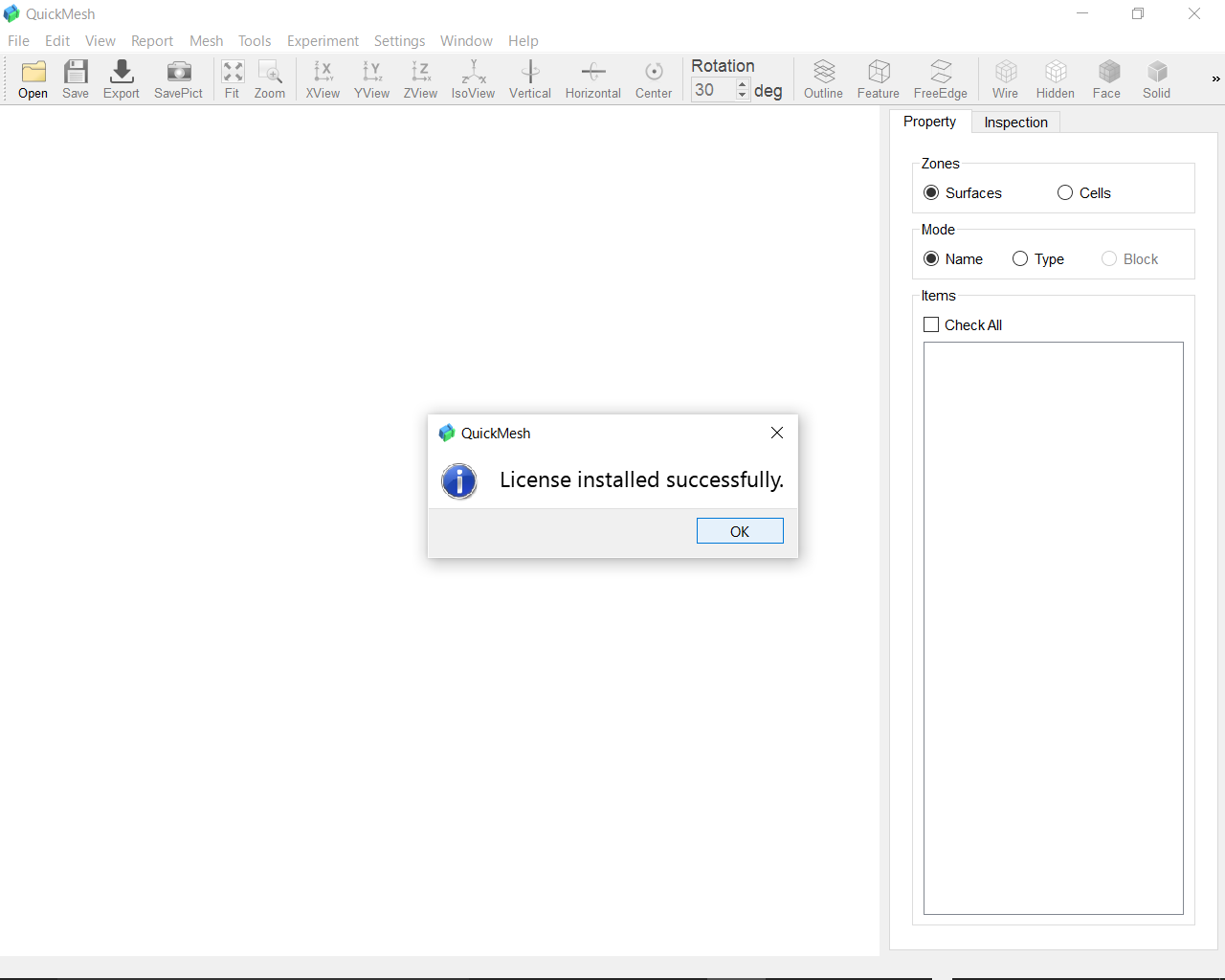Enable Feature display mode
The image size is (1225, 980).
[879, 78]
